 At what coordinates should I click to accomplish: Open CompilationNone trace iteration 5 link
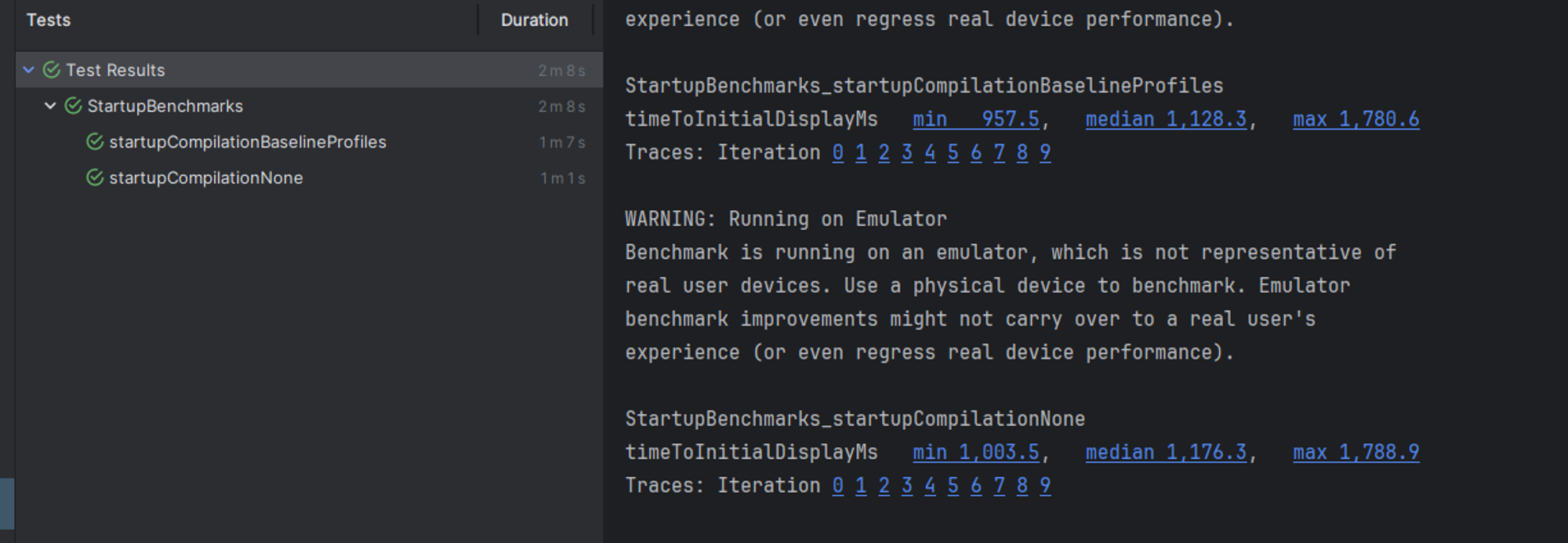pos(953,487)
